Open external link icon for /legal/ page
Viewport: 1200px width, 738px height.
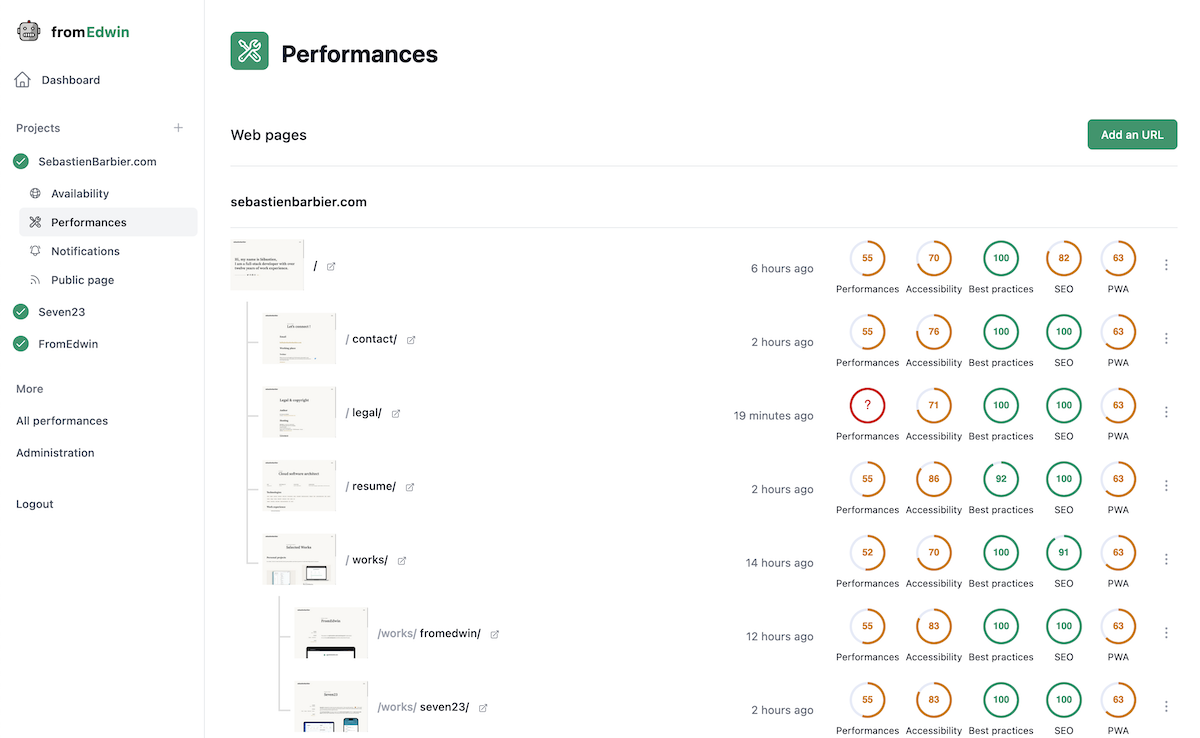[396, 413]
